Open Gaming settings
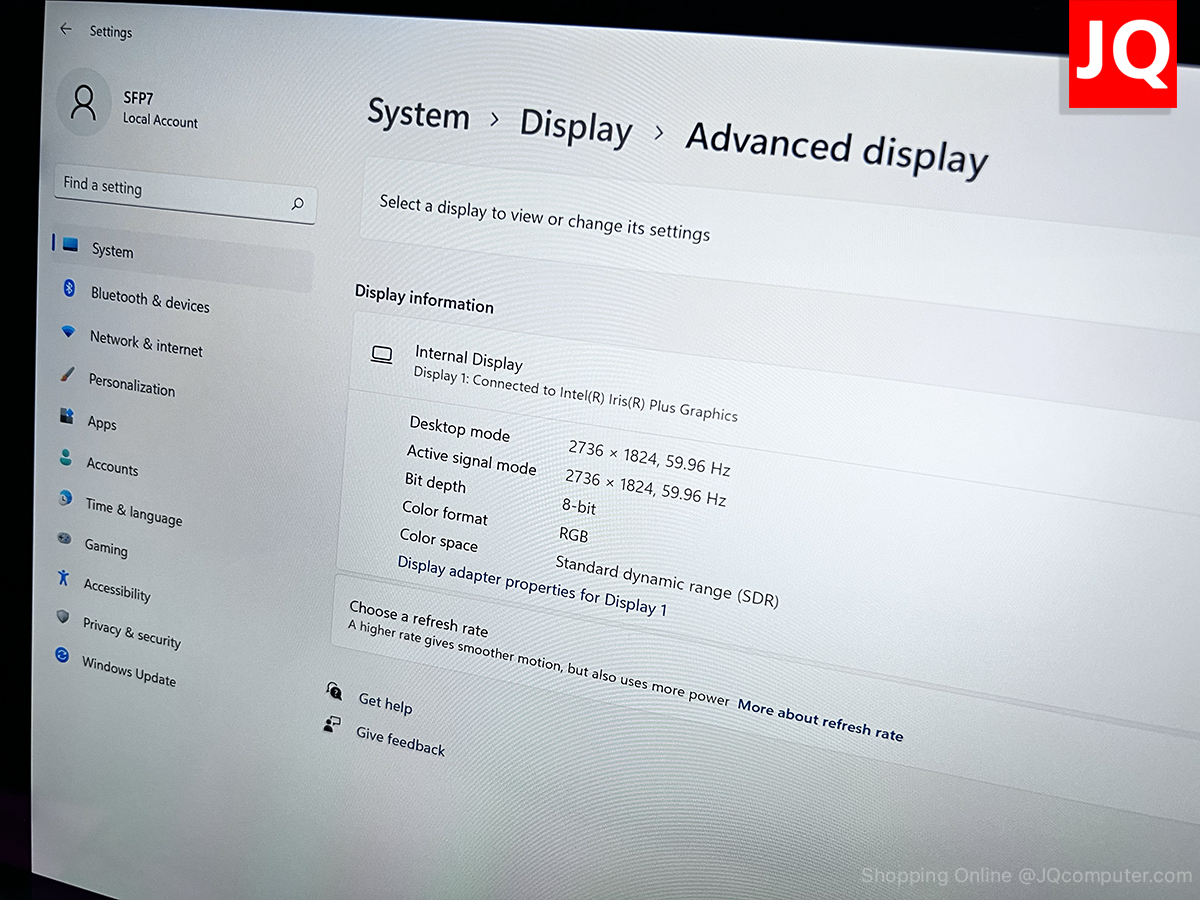This screenshot has height=900, width=1200. point(106,547)
